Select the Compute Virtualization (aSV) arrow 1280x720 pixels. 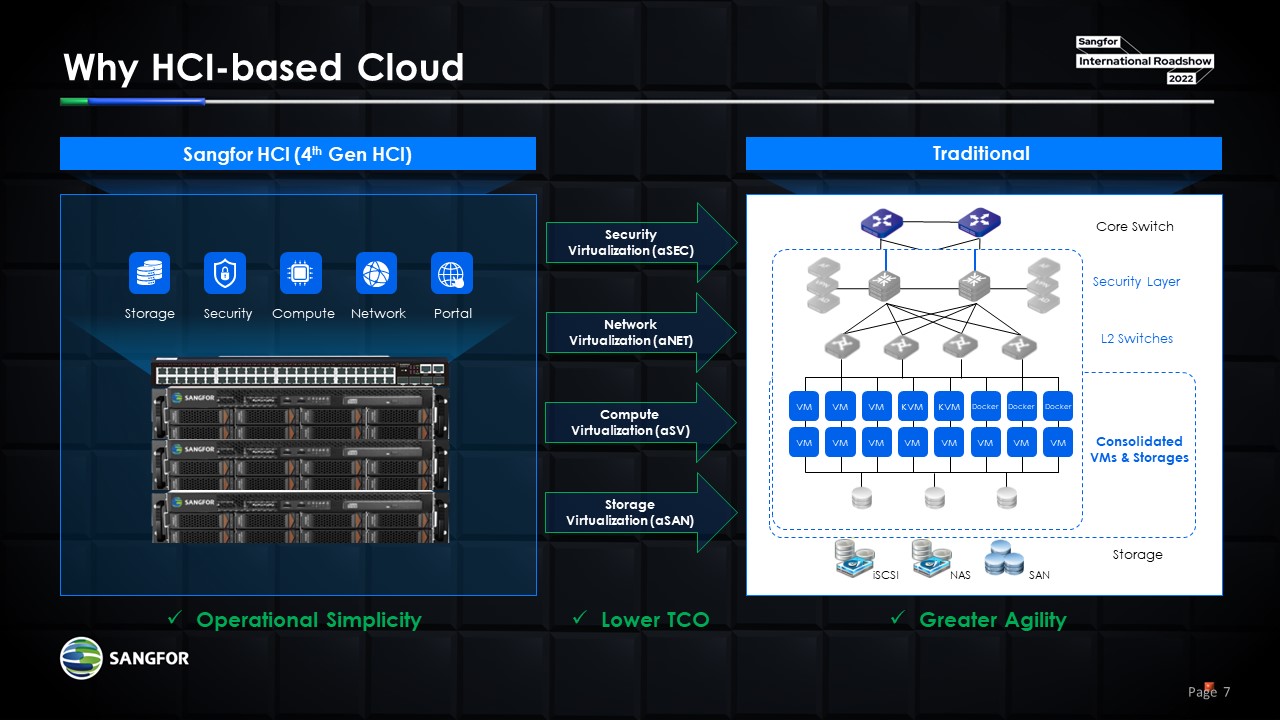640,423
